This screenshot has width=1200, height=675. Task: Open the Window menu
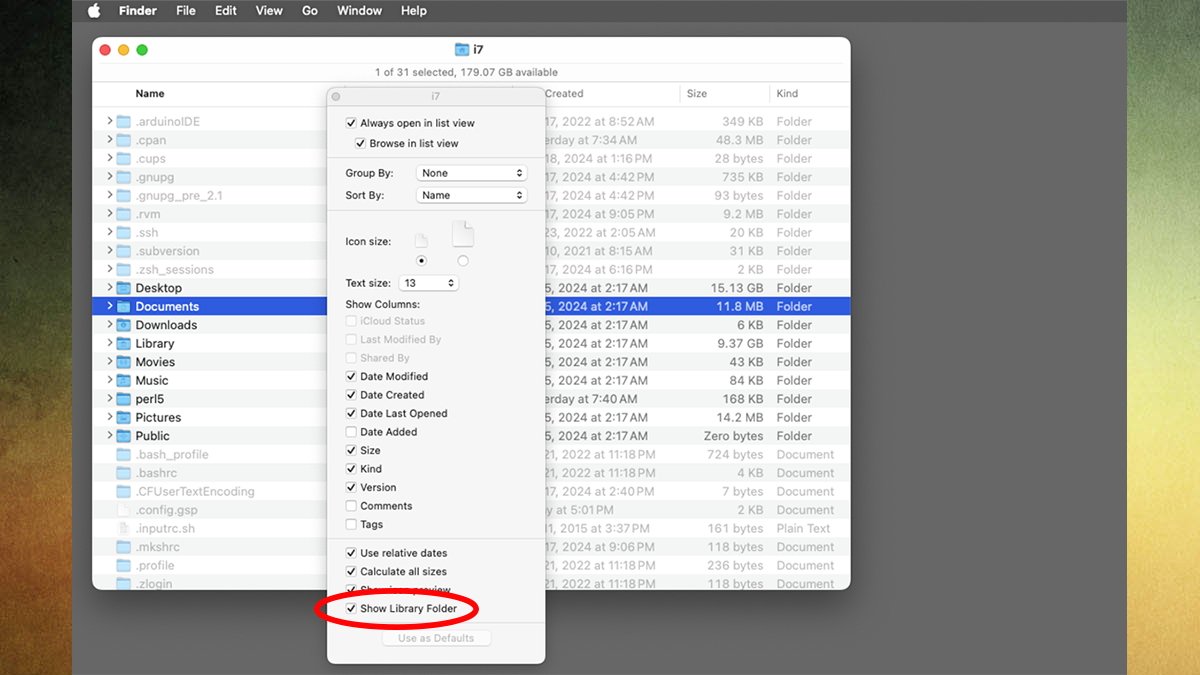[x=359, y=11]
